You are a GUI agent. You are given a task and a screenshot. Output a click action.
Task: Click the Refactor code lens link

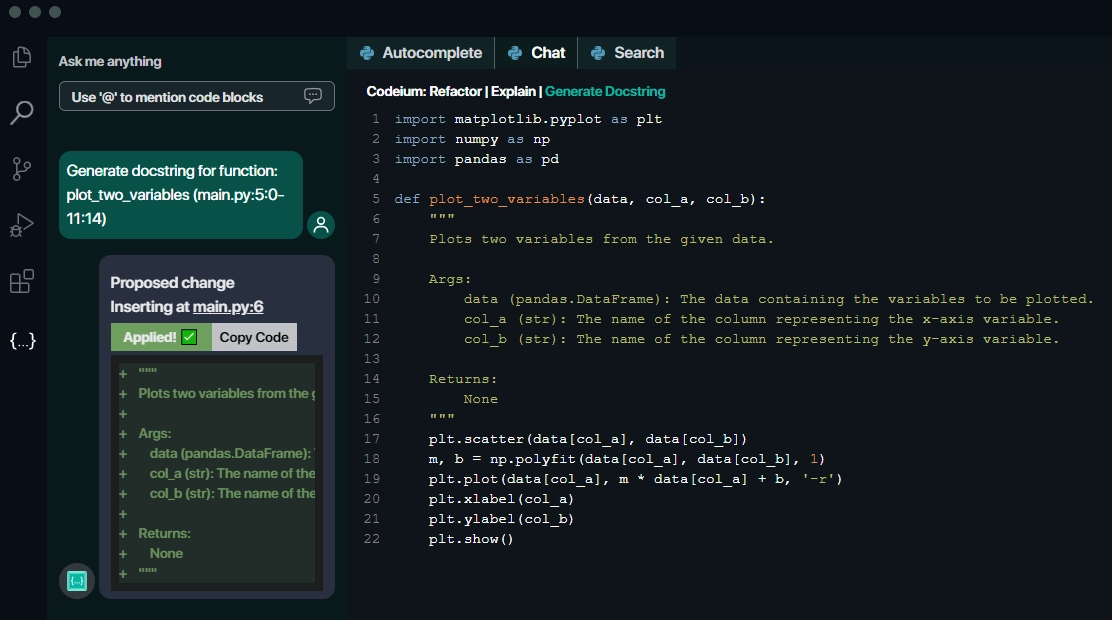click(455, 91)
